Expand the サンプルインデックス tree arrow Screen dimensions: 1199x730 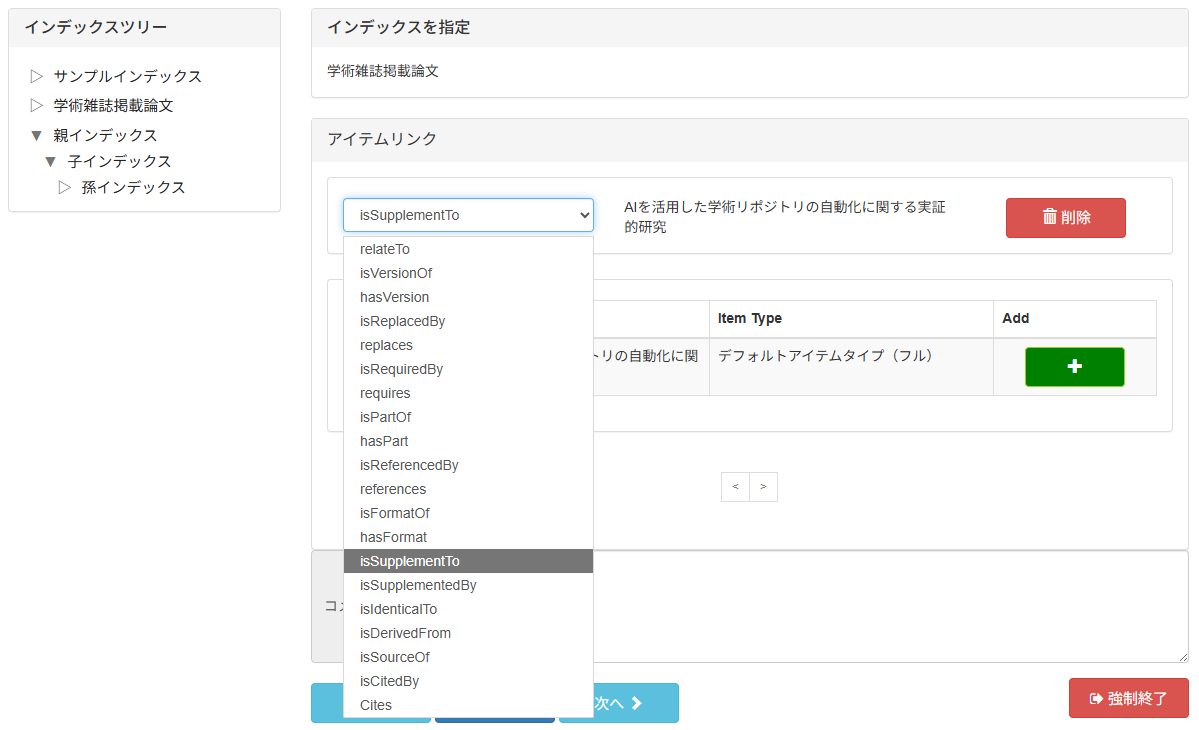37,76
